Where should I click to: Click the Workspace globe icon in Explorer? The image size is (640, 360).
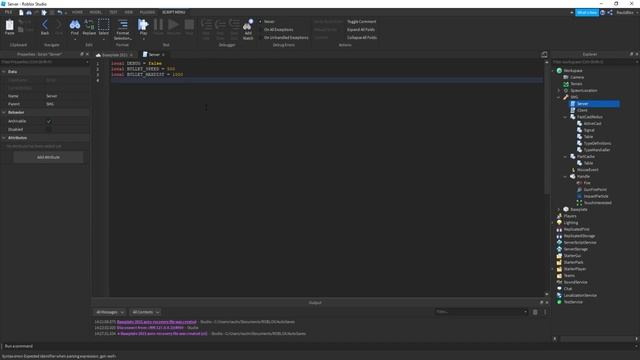click(x=560, y=71)
